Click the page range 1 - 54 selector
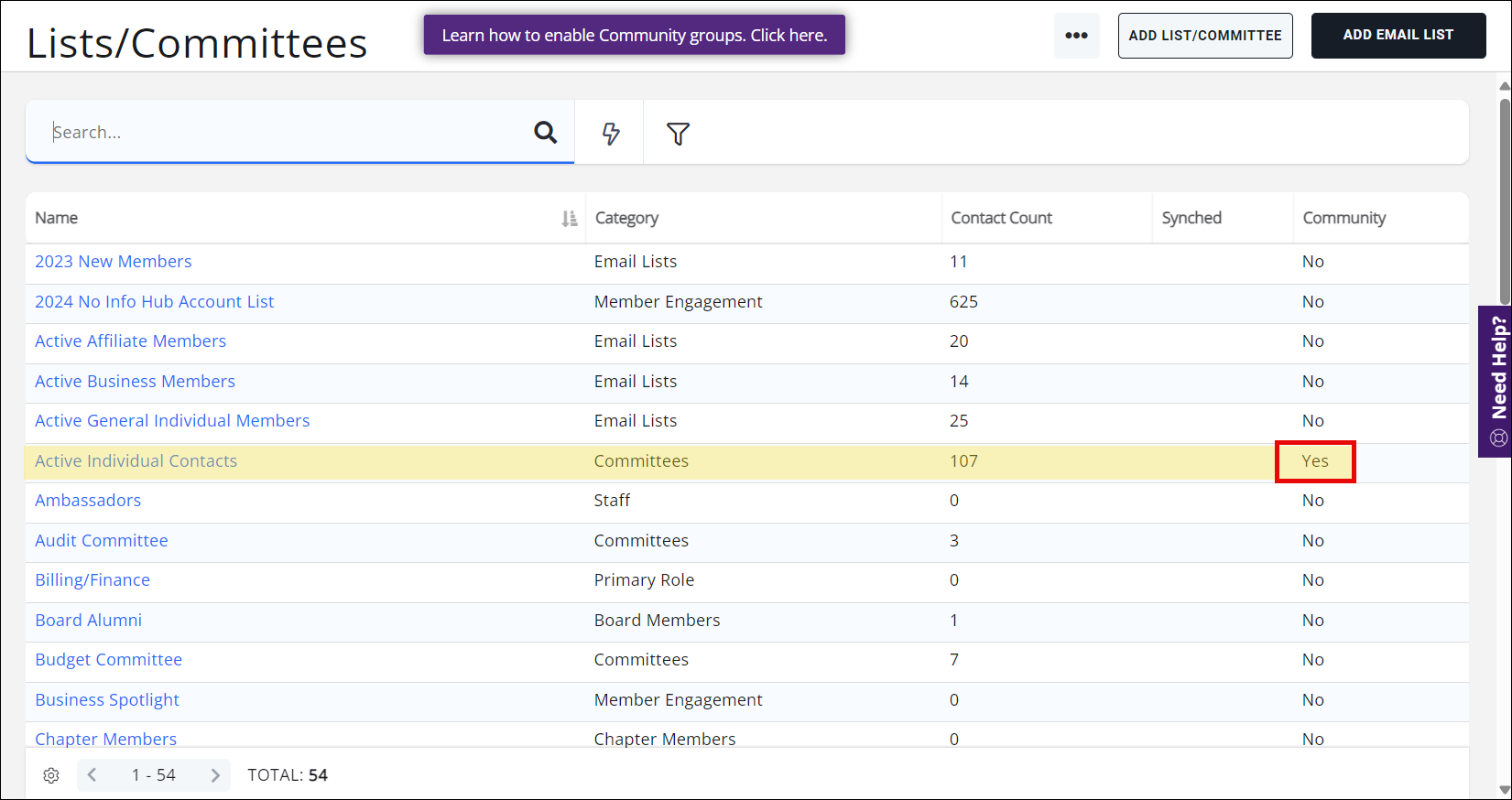 click(x=153, y=775)
